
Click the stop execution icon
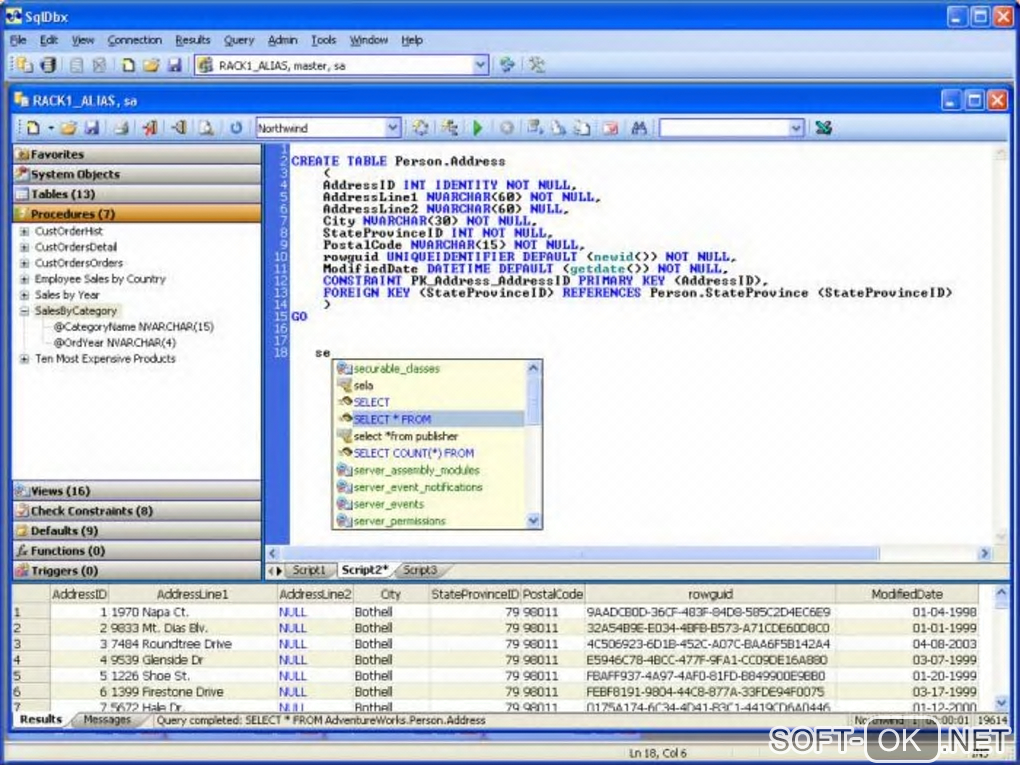point(507,128)
